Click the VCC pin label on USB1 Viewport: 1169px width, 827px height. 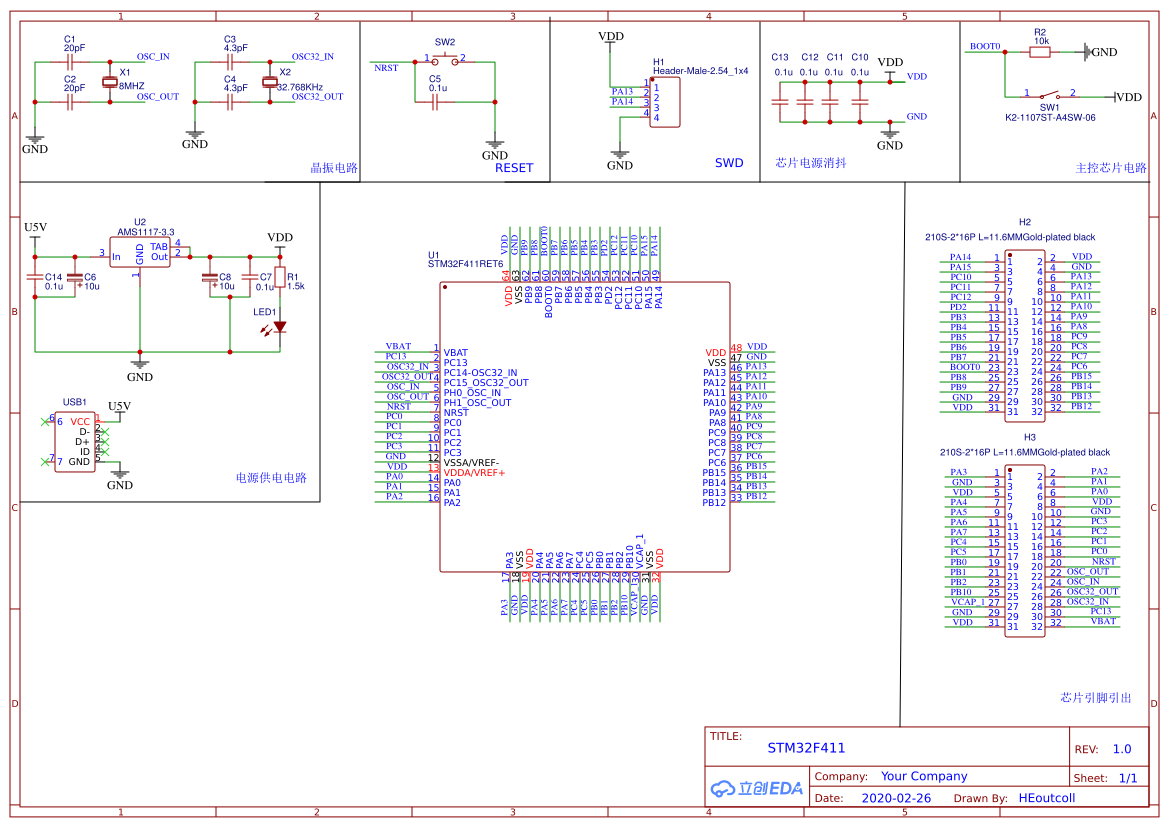80,421
